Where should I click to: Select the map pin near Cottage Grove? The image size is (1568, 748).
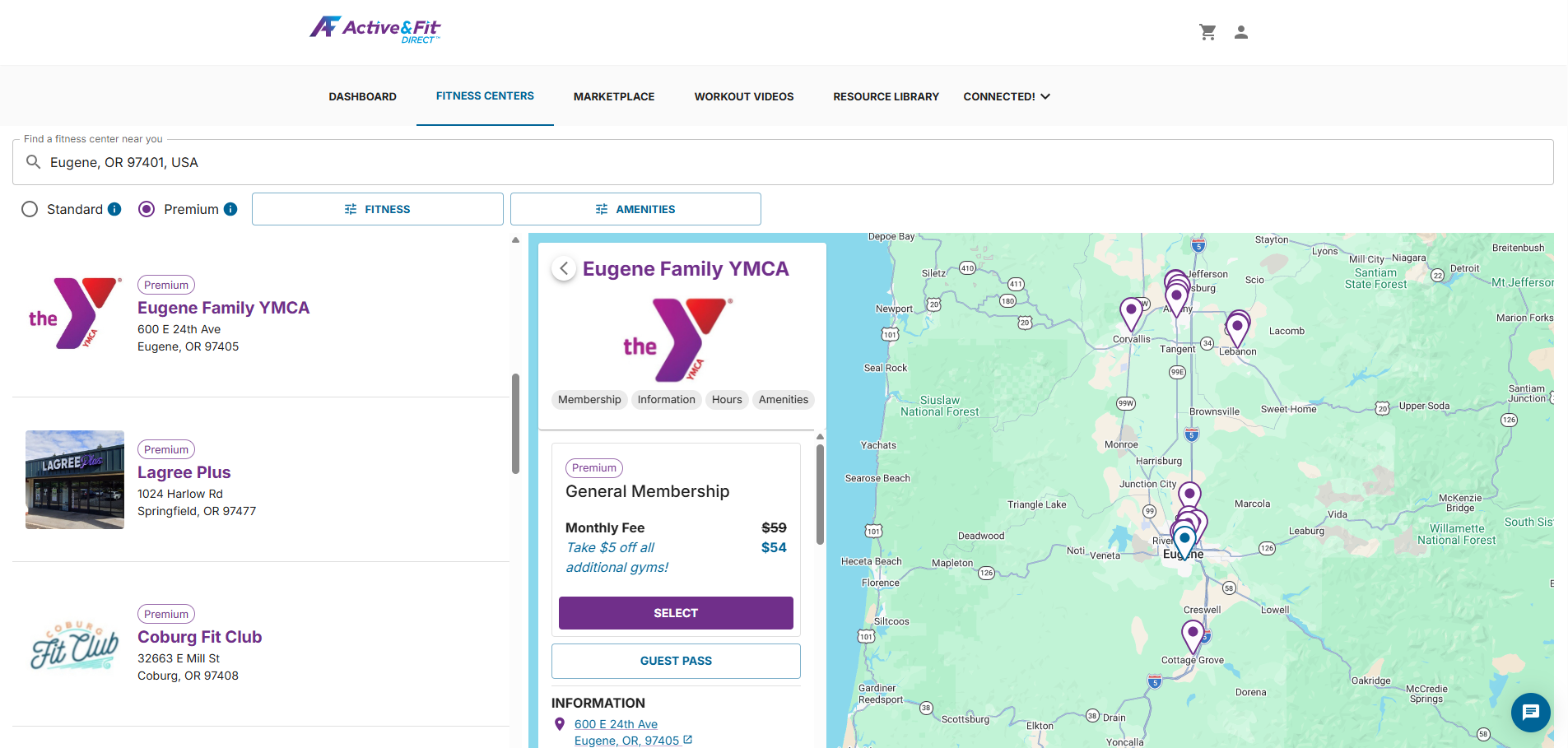click(1193, 636)
